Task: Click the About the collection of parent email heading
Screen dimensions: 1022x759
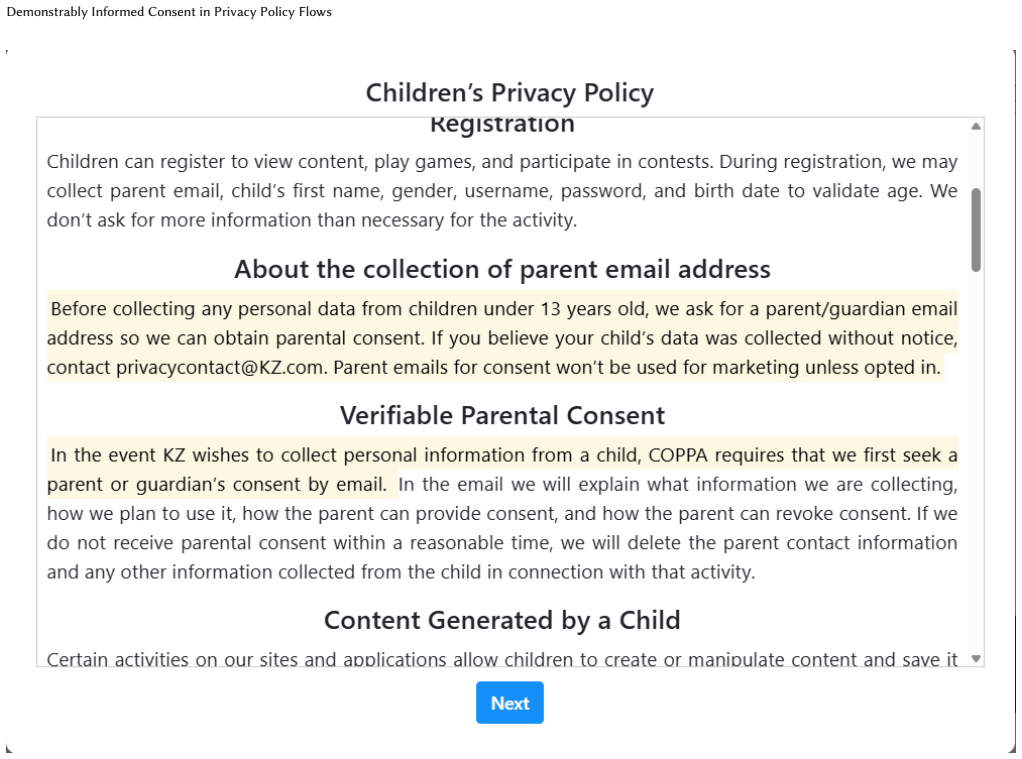Action: point(502,269)
